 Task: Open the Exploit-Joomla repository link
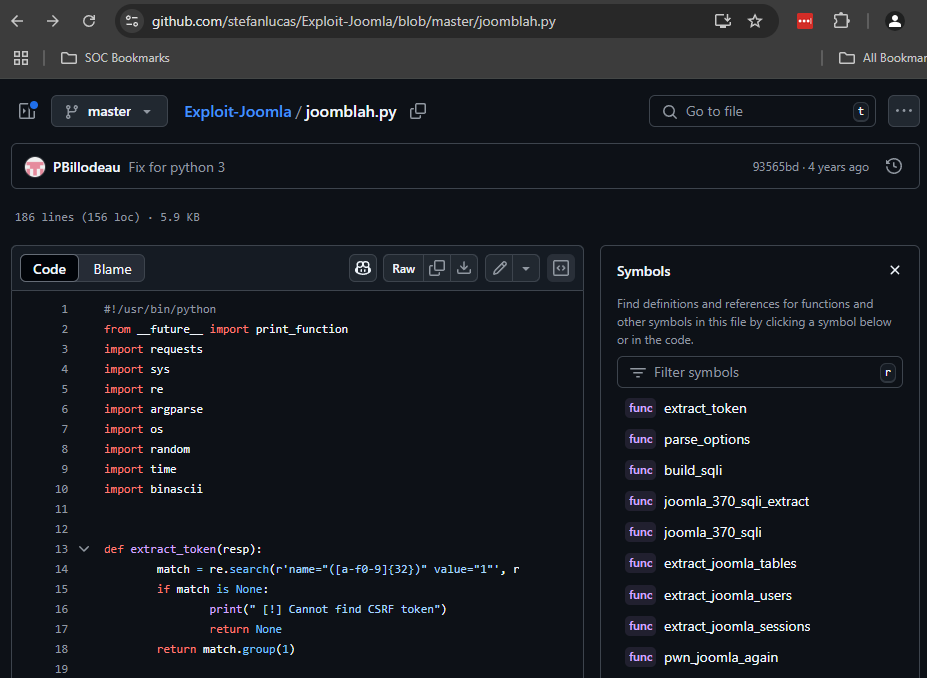(x=237, y=112)
